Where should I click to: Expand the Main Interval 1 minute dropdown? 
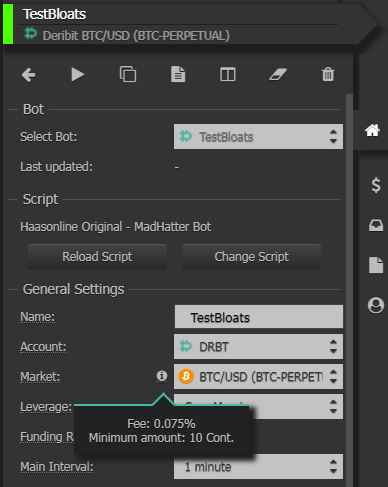click(x=258, y=467)
